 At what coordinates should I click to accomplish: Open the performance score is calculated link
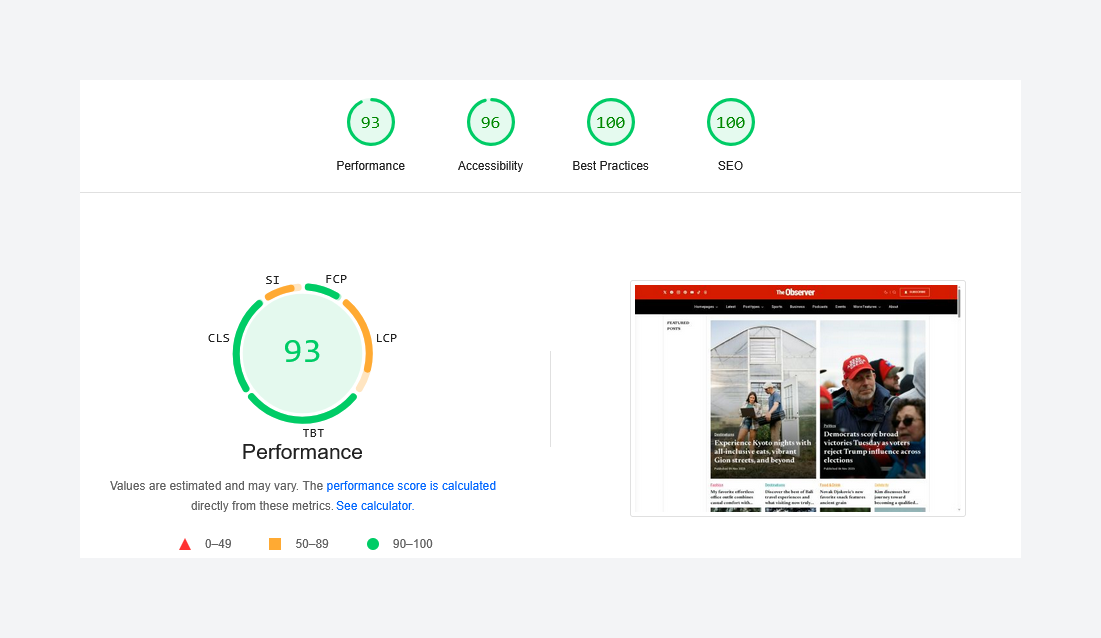(412, 485)
